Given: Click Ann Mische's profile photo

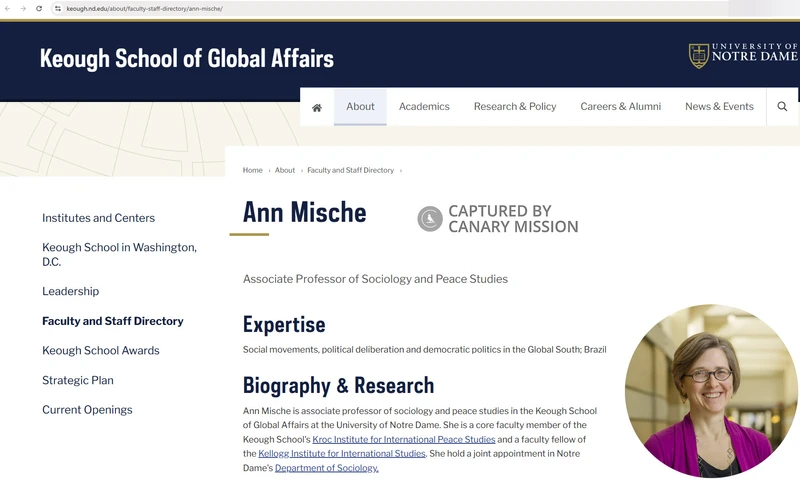Looking at the screenshot, I should click(711, 391).
